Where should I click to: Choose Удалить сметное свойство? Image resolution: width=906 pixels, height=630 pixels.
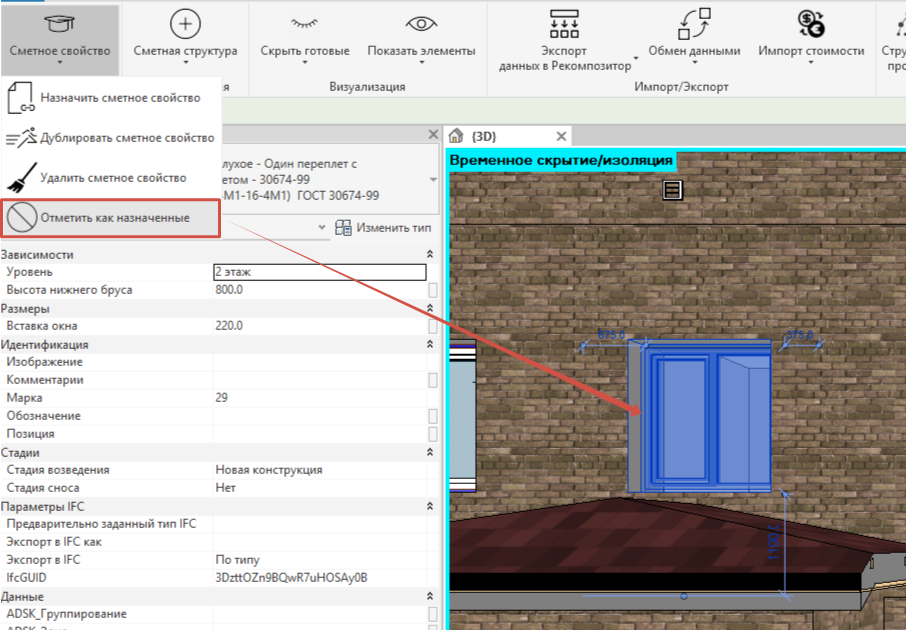112,177
